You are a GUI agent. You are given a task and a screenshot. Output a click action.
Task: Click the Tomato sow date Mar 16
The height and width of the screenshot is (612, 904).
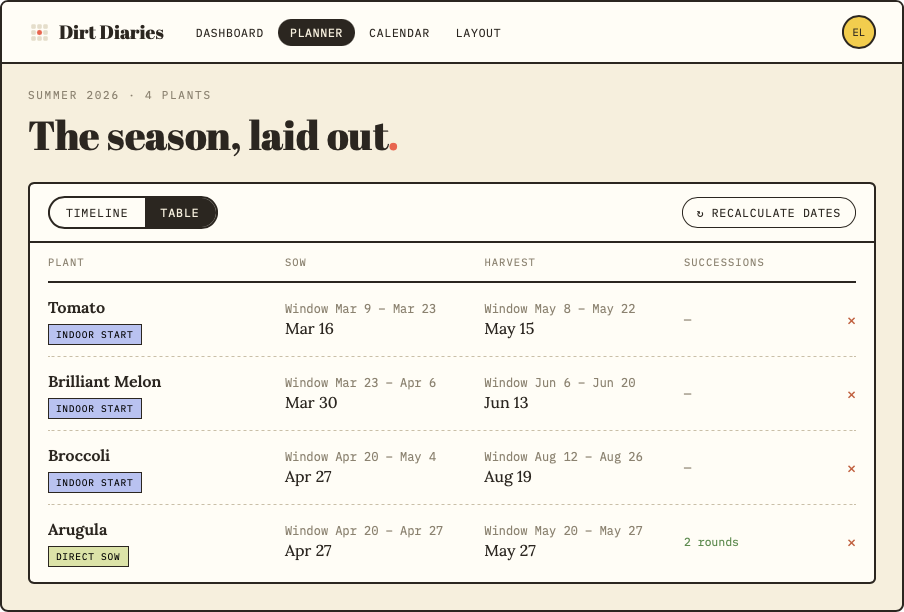click(x=309, y=329)
